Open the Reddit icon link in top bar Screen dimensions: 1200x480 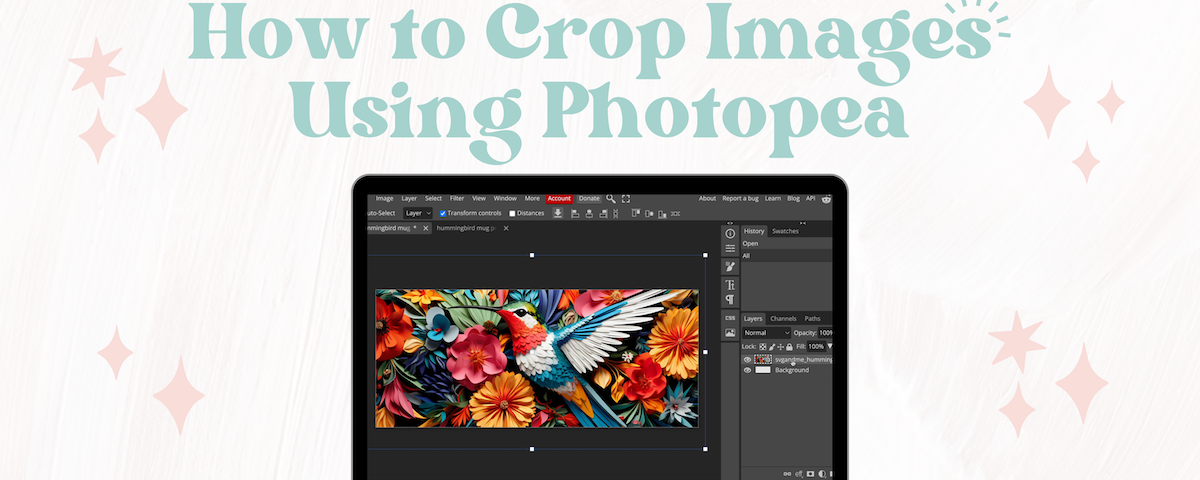coord(826,199)
